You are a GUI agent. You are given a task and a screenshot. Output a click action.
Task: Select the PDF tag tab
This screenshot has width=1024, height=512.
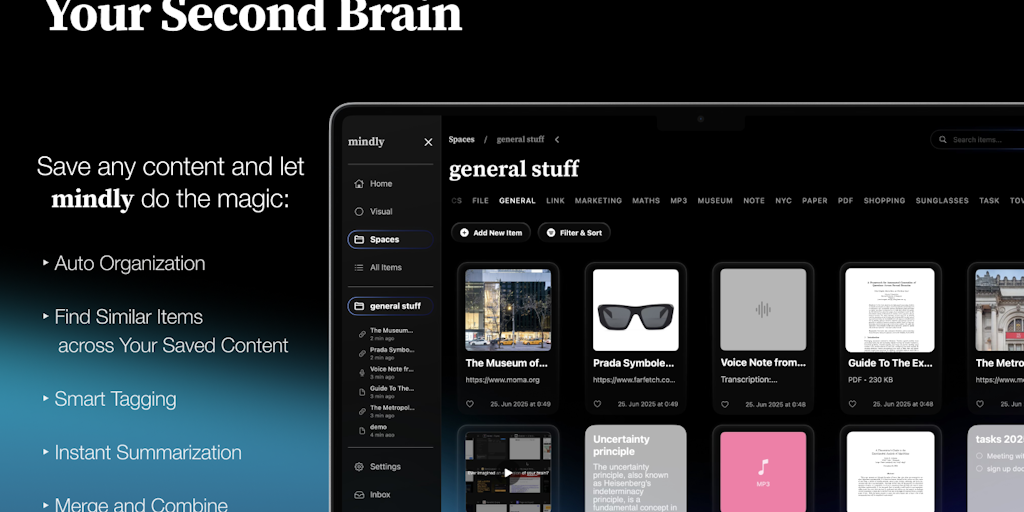coord(846,201)
